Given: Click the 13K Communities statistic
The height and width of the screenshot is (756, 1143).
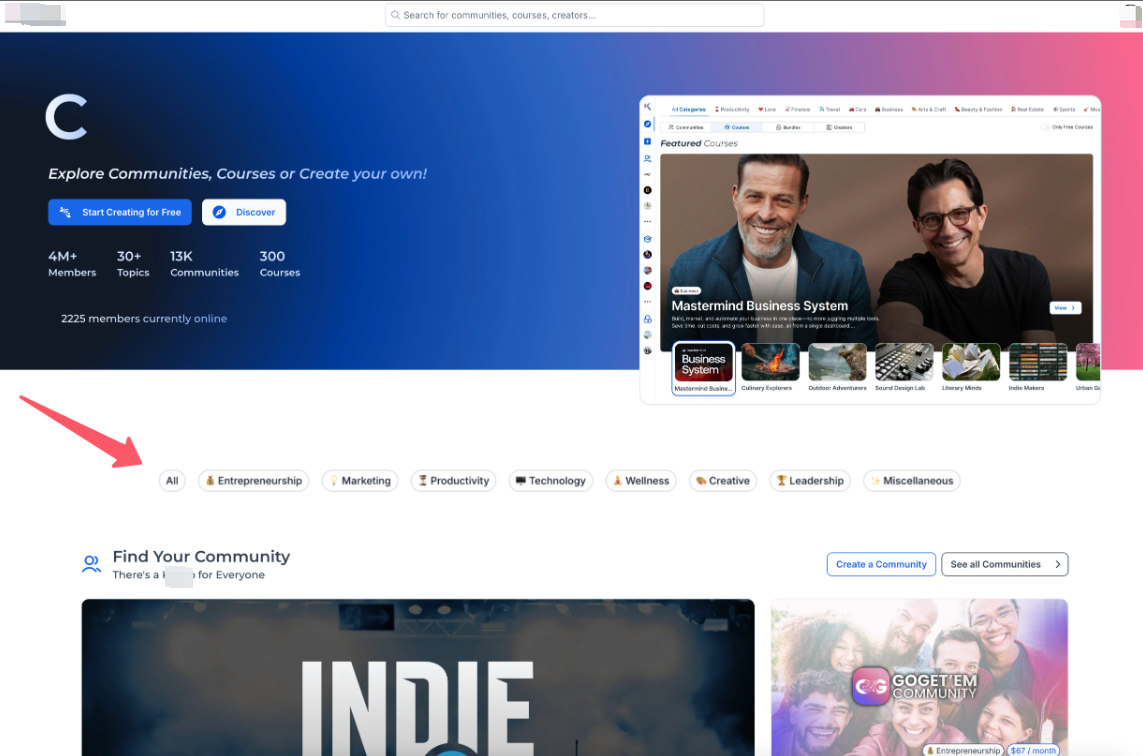Looking at the screenshot, I should pyautogui.click(x=204, y=263).
